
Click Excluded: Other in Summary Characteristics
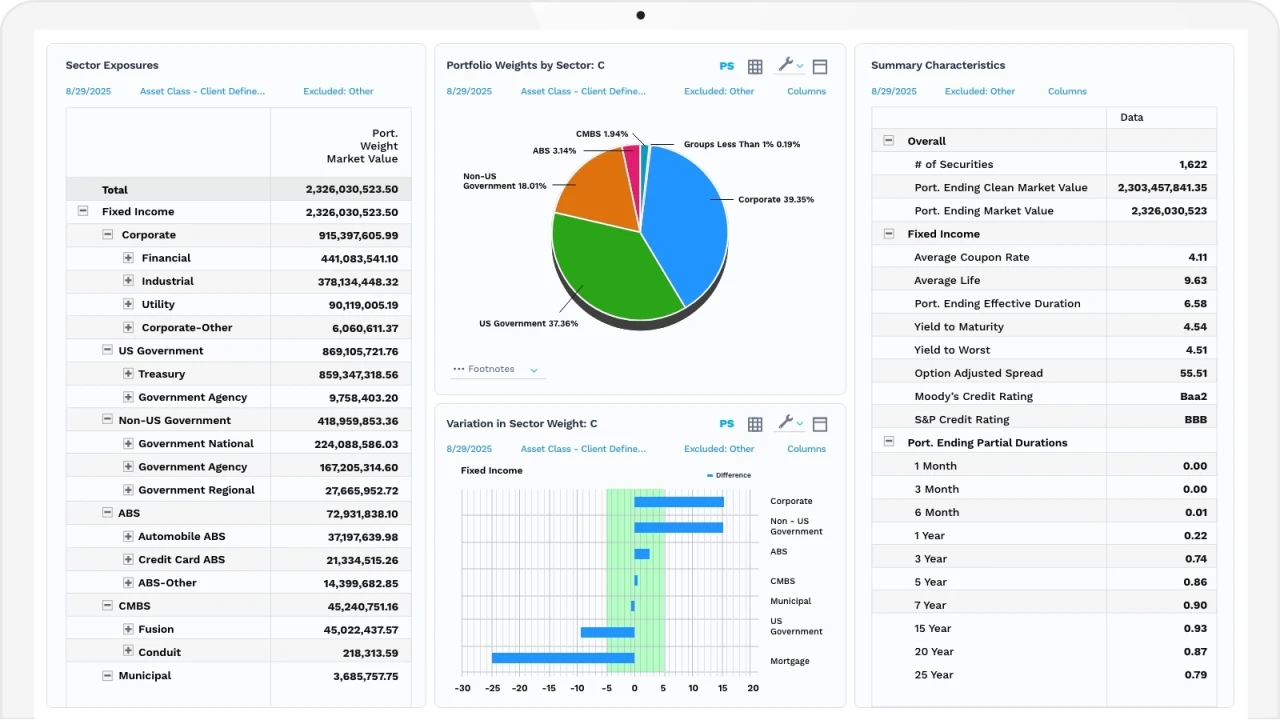coord(980,91)
